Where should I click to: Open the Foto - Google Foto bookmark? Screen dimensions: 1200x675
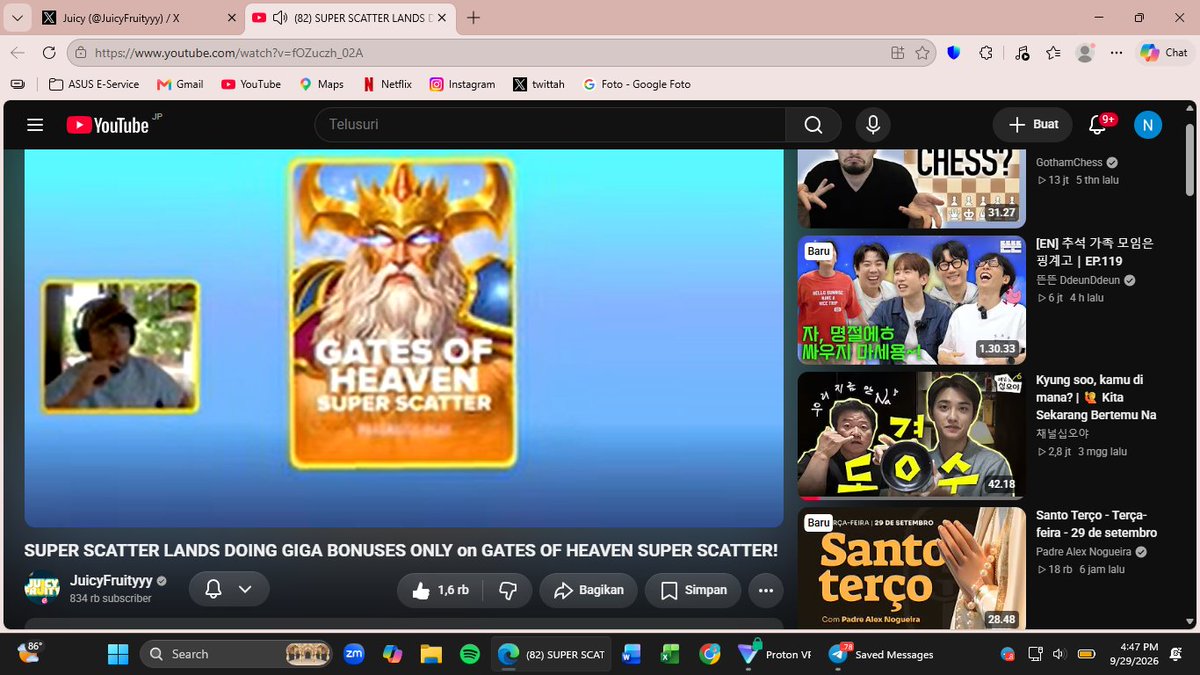(x=637, y=84)
